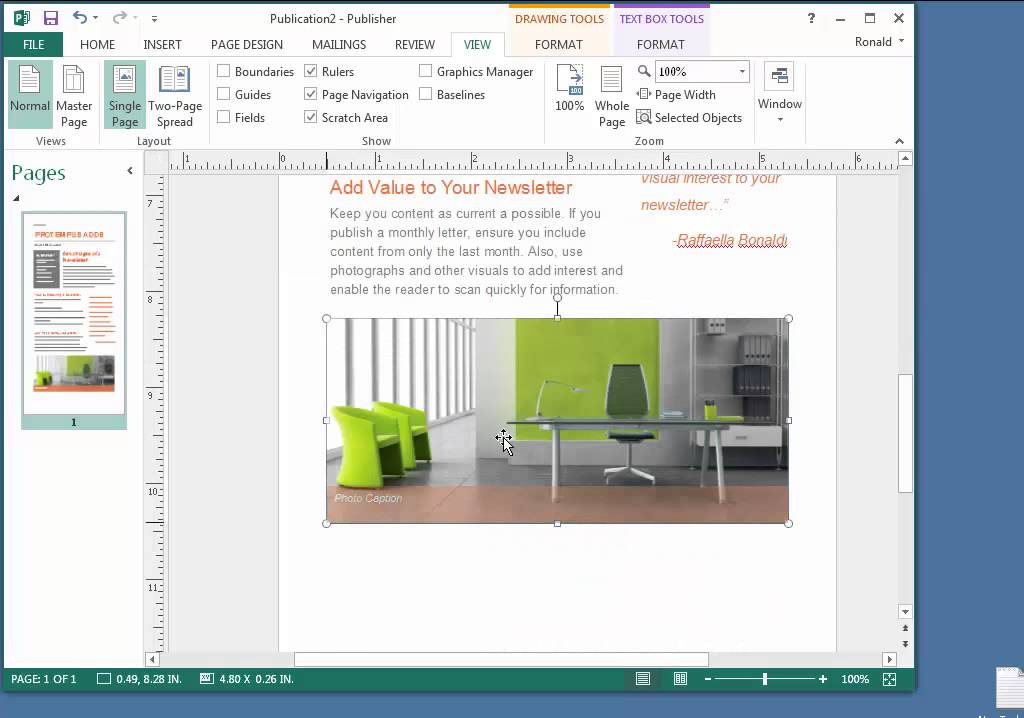
Task: Click PAGE: 1 OF 1 in status bar
Action: tap(44, 679)
